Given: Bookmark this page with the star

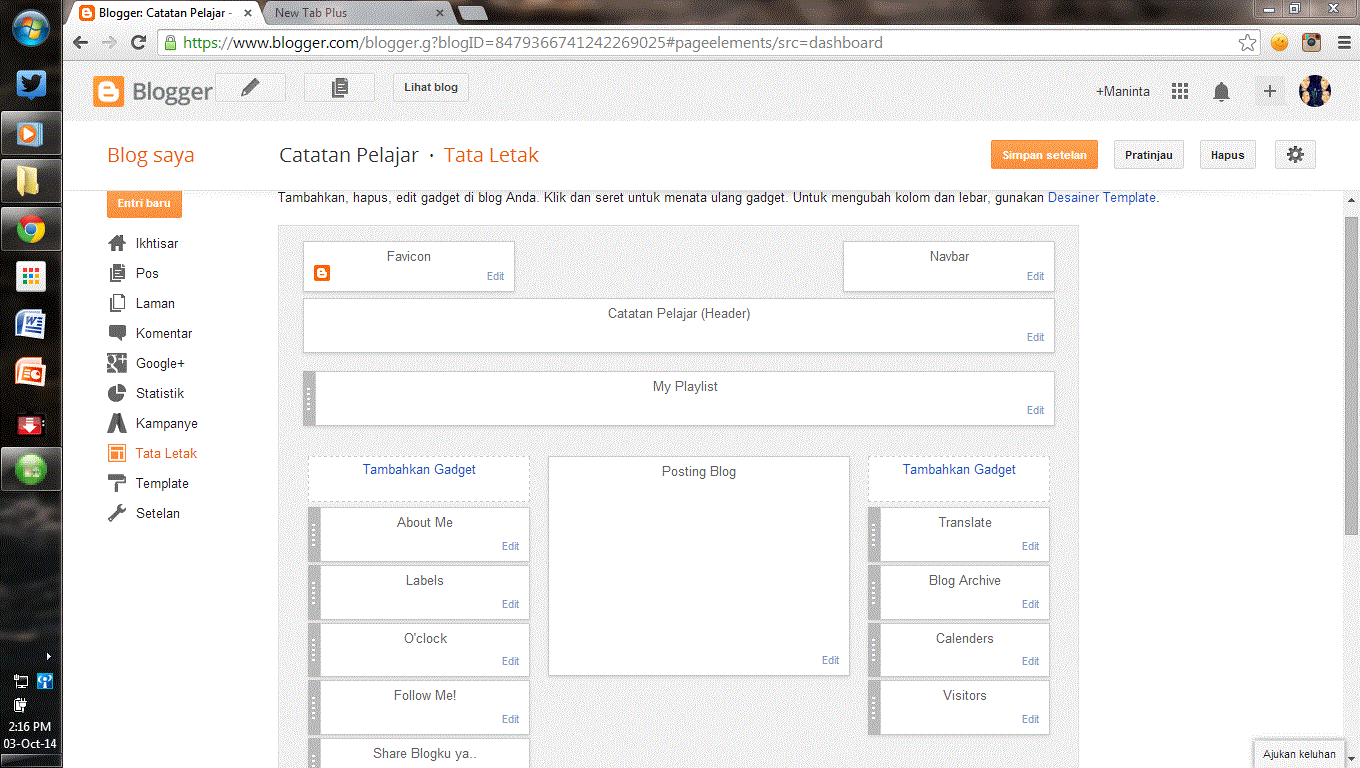Looking at the screenshot, I should click(1247, 43).
